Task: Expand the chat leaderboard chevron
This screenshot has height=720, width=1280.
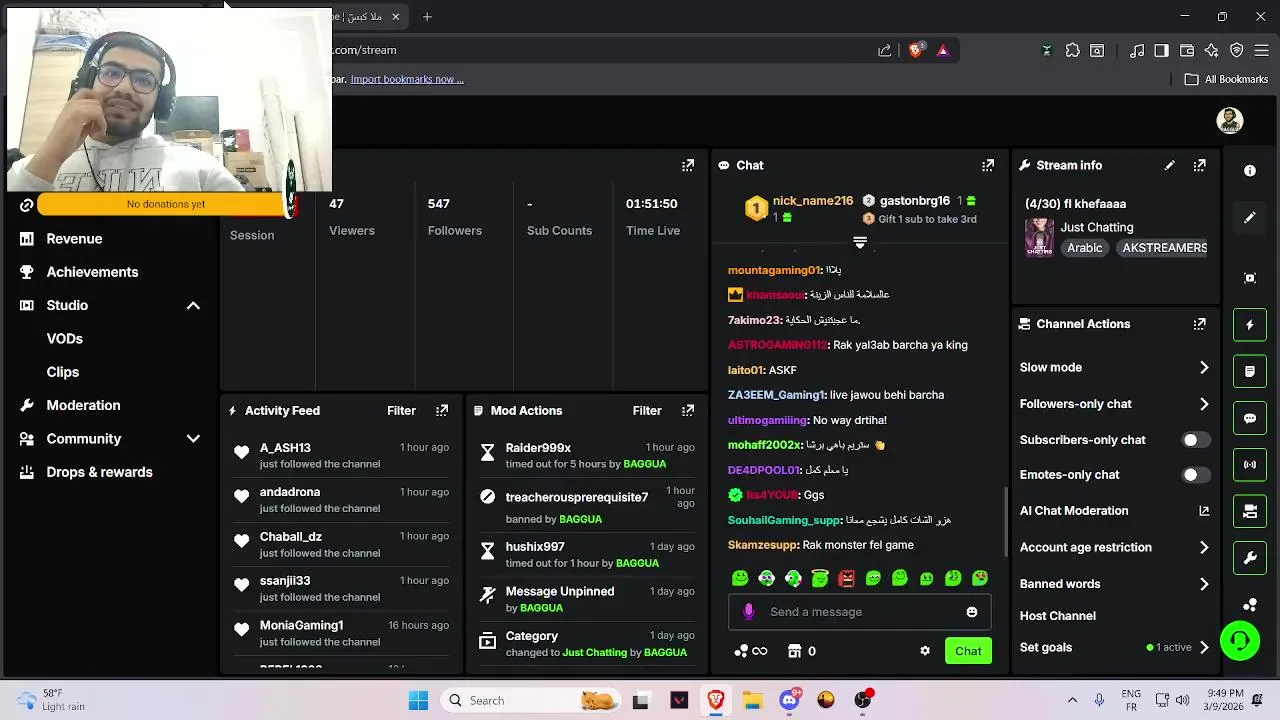Action: [x=859, y=242]
